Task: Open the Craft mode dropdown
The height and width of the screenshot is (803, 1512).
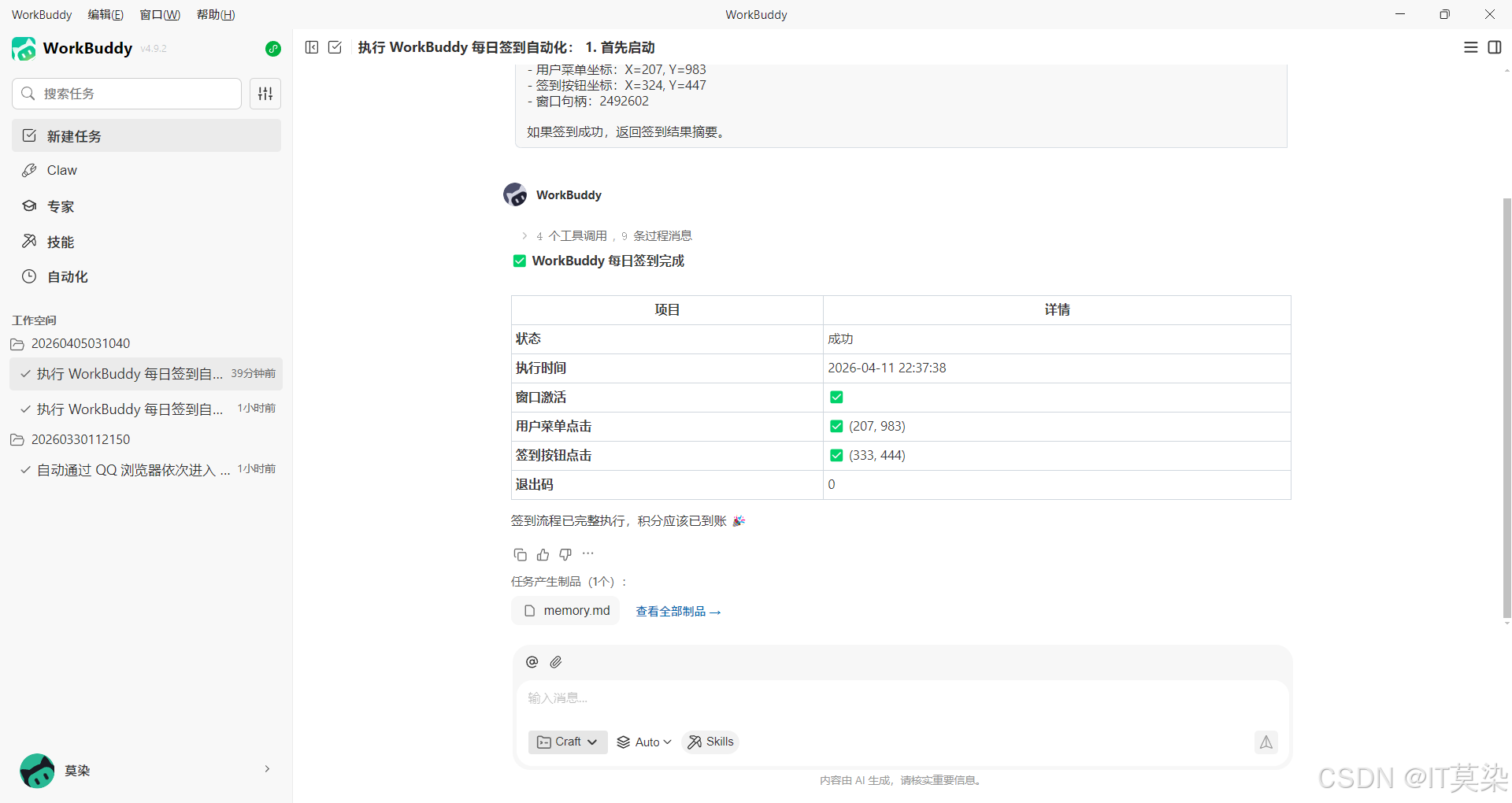Action: (568, 742)
